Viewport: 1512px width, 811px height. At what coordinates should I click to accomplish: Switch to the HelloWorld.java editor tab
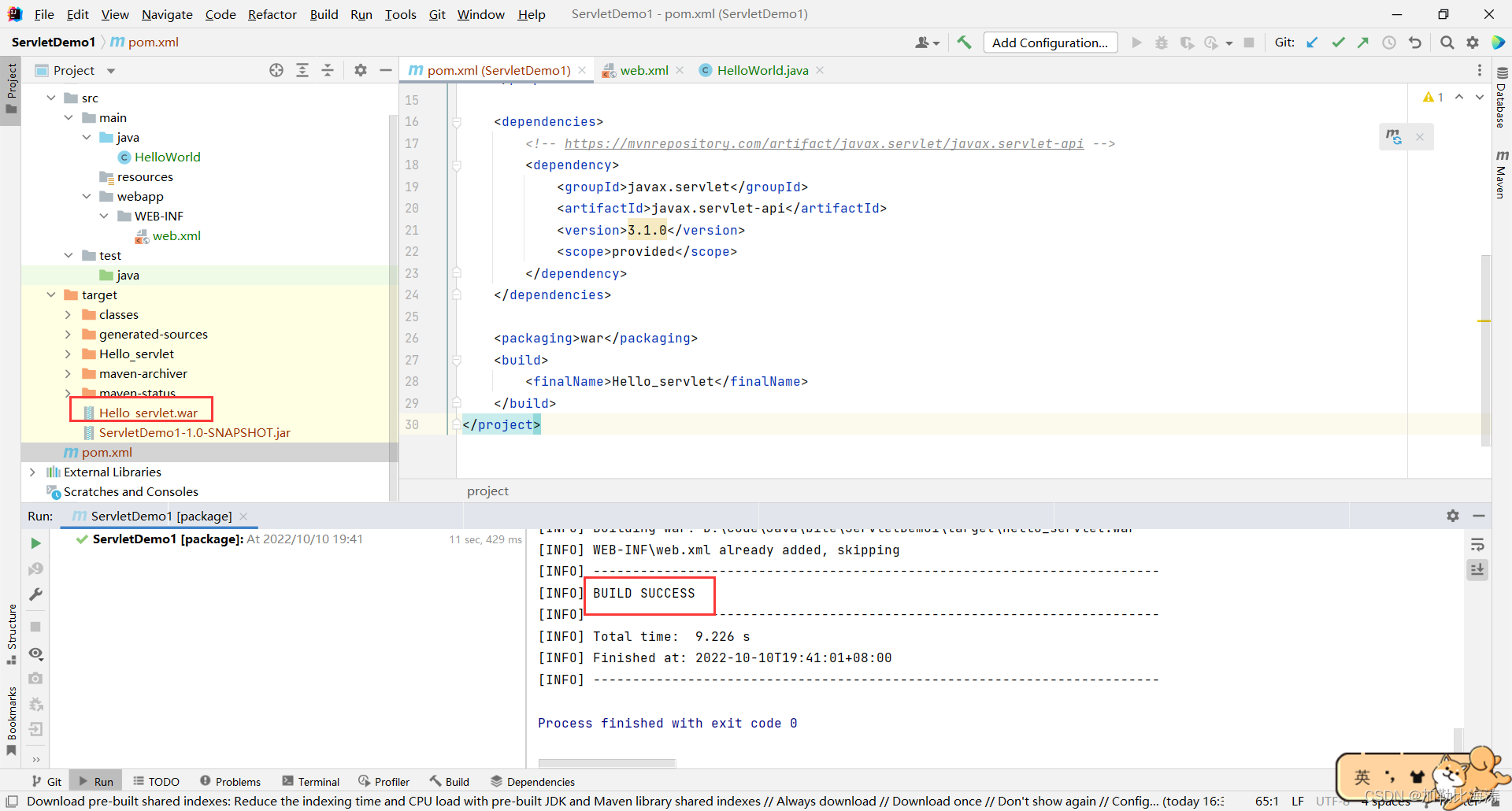coord(760,70)
